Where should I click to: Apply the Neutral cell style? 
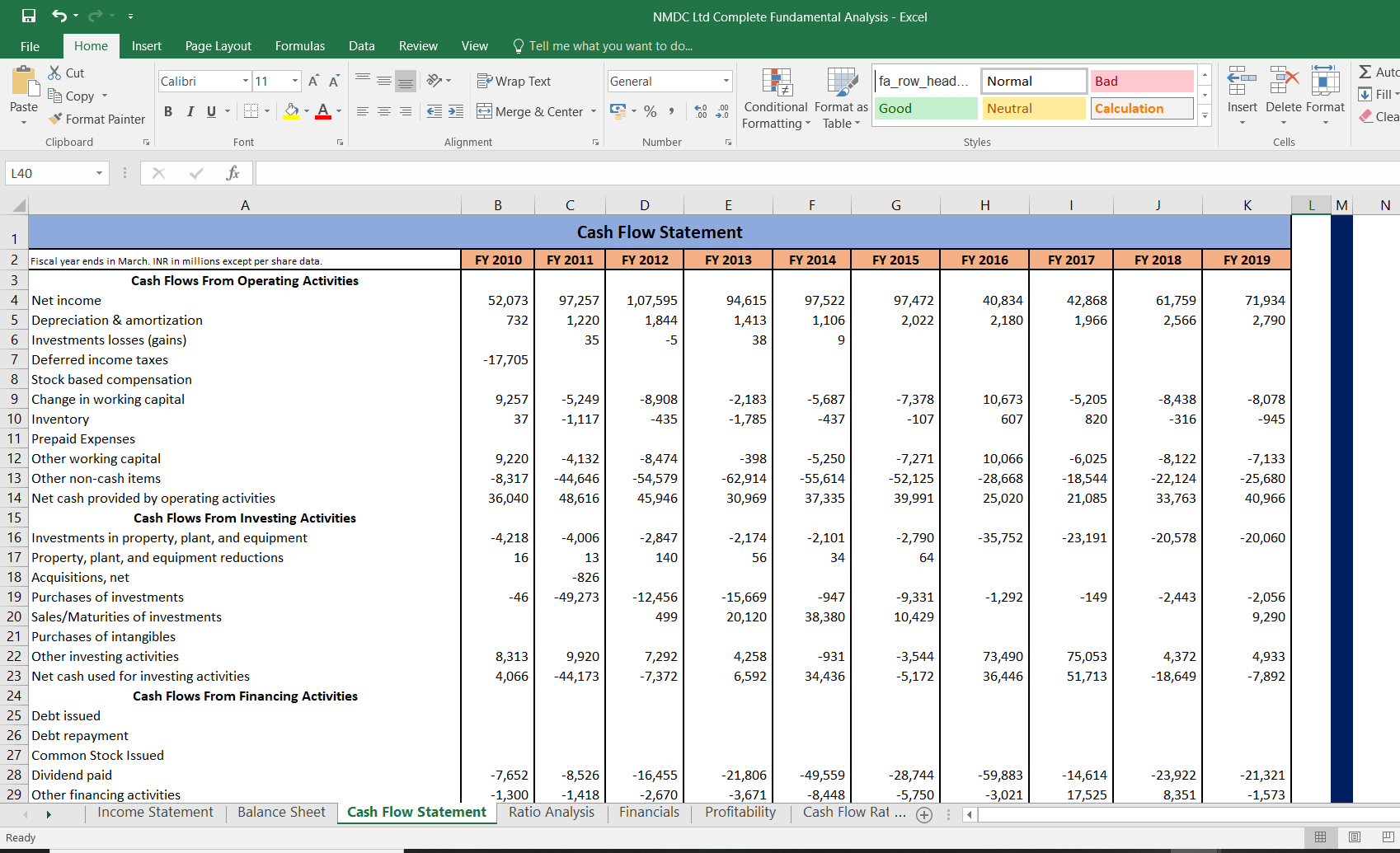(1034, 108)
